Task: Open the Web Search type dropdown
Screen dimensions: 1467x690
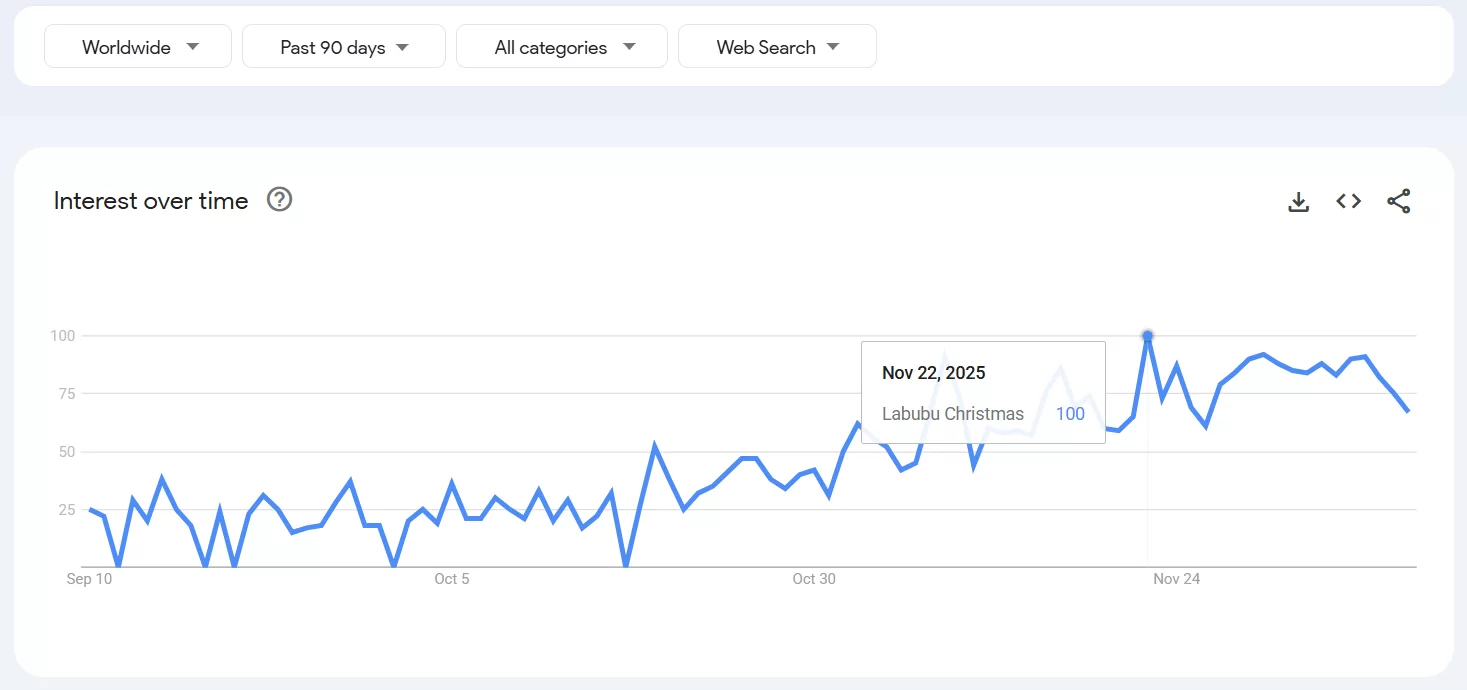Action: pyautogui.click(x=777, y=46)
